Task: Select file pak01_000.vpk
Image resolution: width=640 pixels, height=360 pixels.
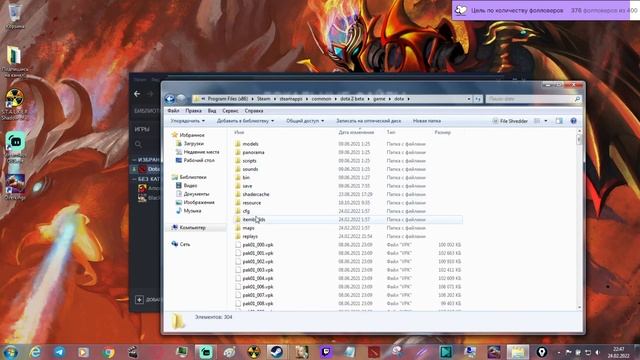Action: [x=254, y=245]
